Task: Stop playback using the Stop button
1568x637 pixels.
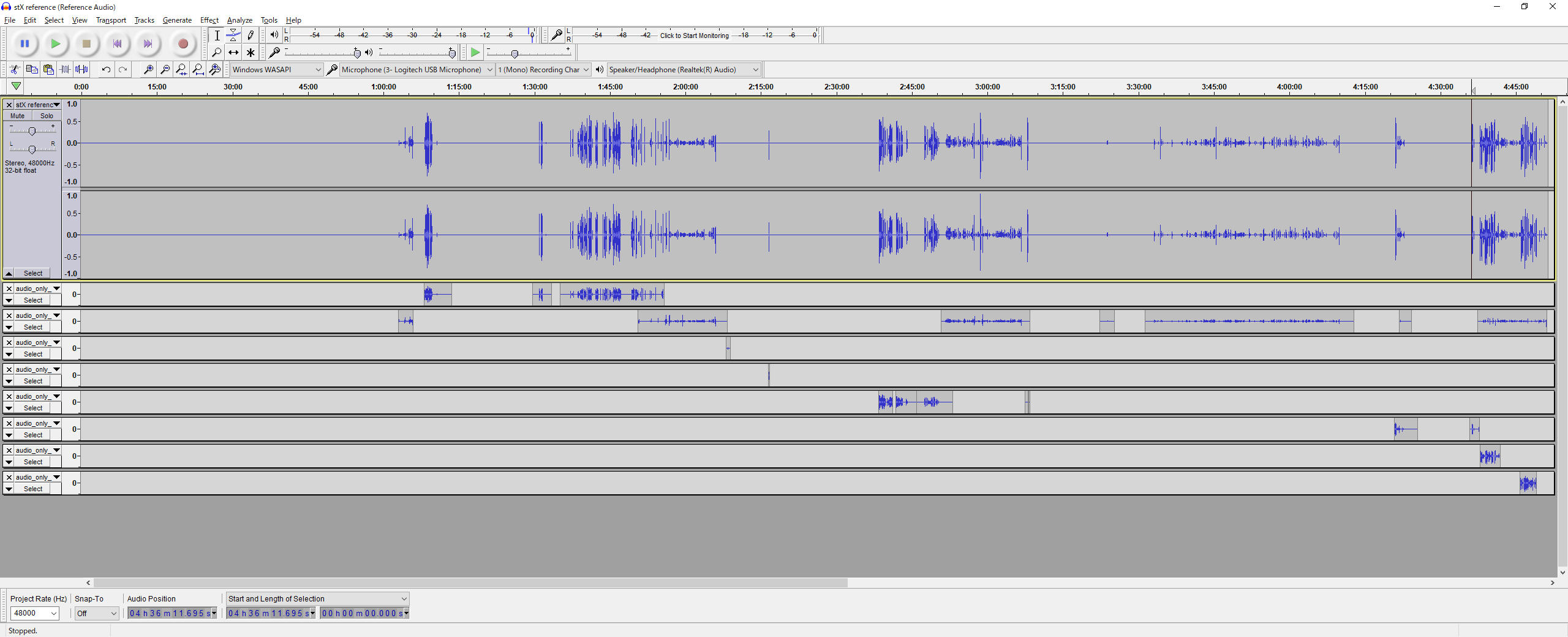Action: click(86, 43)
